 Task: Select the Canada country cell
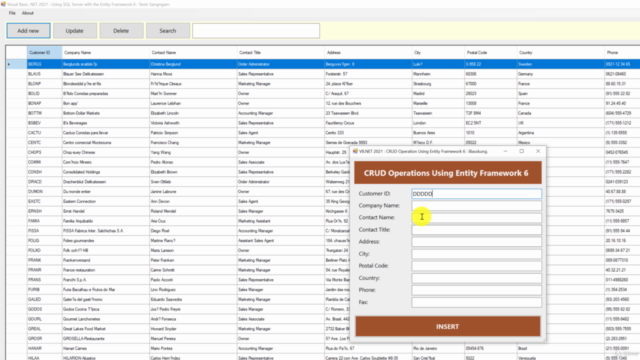560,113
